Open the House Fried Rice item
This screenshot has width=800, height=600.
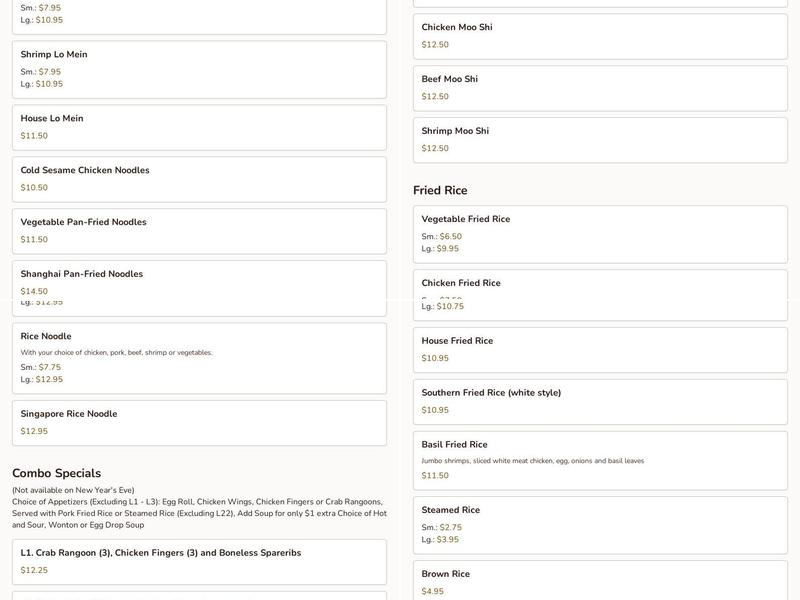(x=600, y=349)
